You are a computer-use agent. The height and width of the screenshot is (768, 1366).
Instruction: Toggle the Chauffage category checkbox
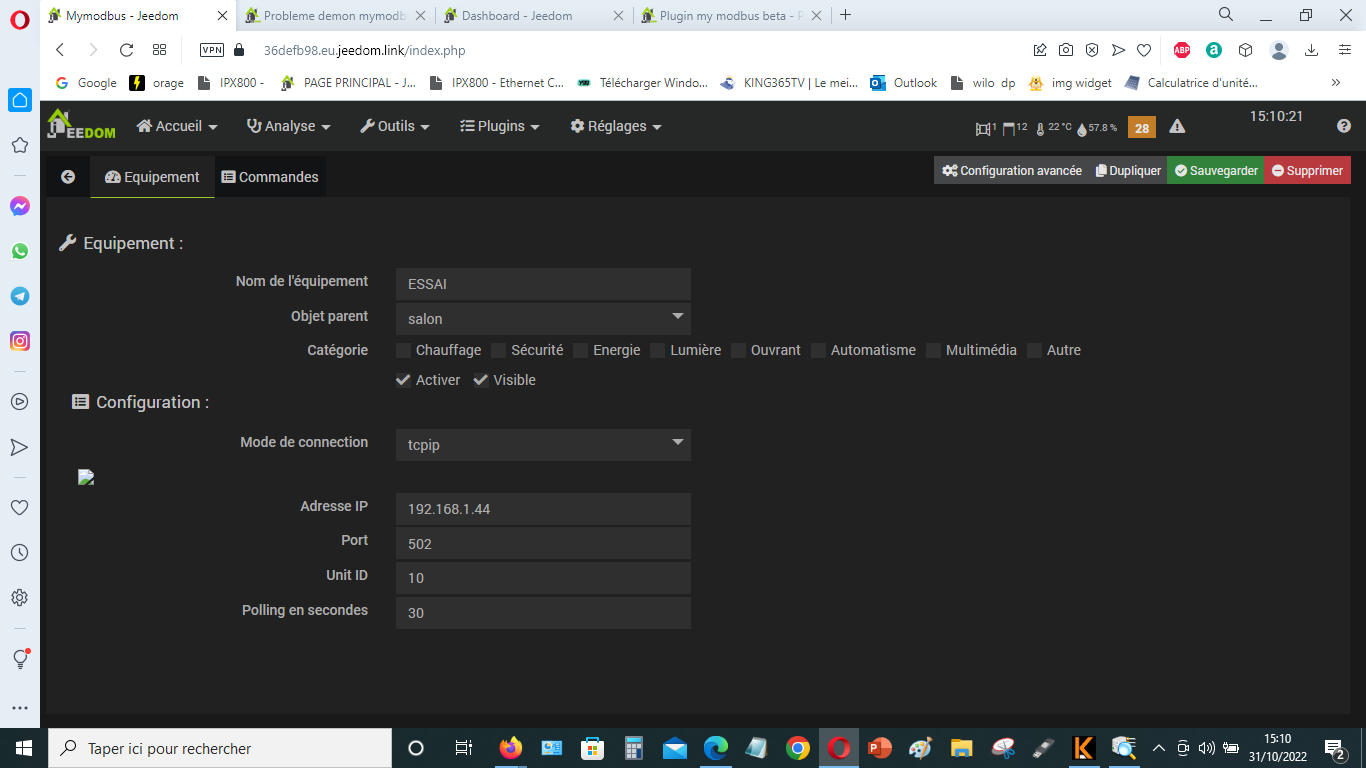403,350
